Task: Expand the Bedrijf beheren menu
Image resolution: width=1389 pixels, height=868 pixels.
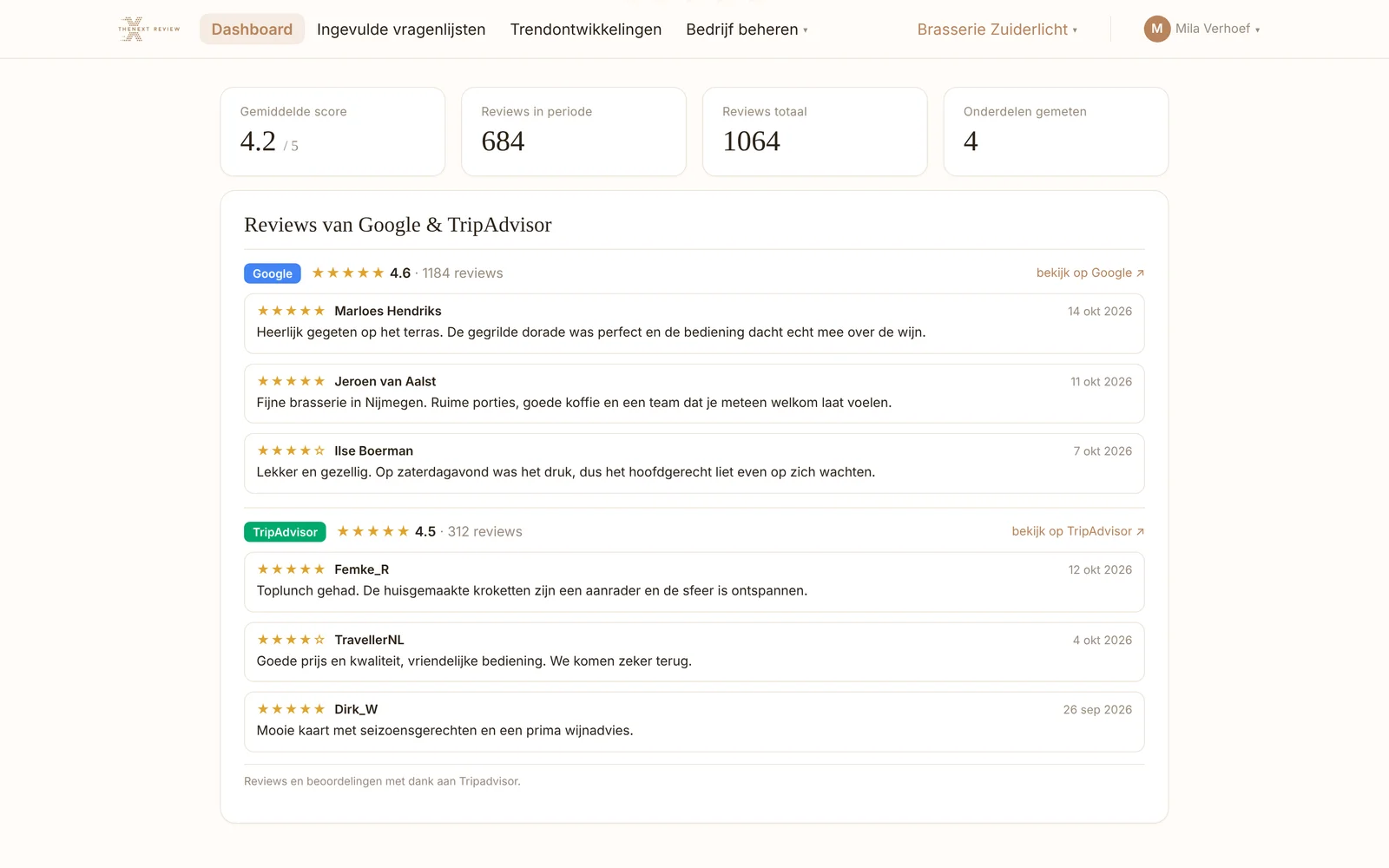Action: click(747, 29)
